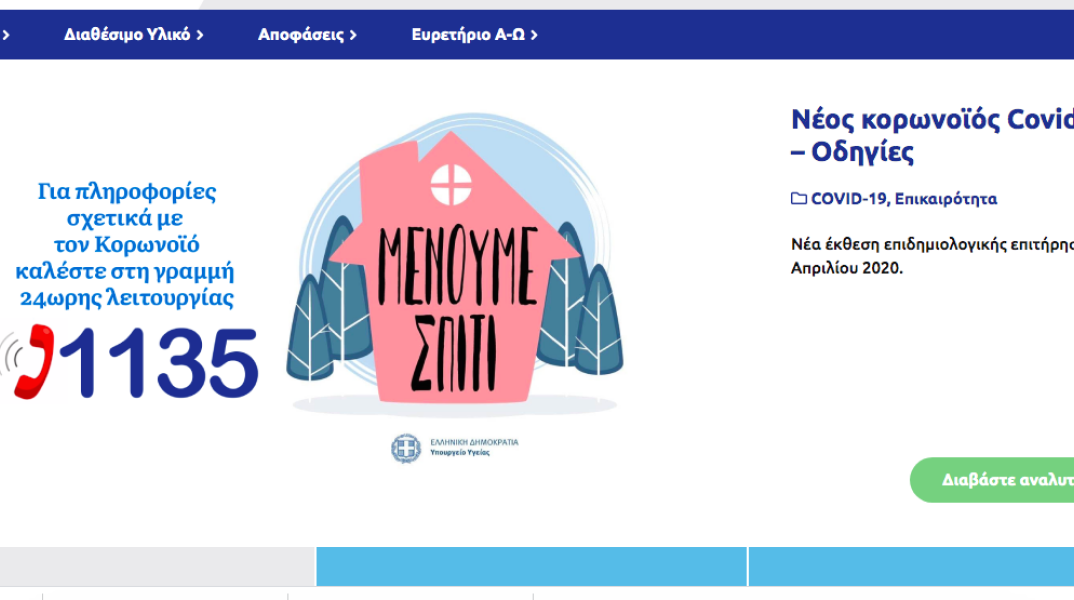Open the Επικαιρότητα category link
This screenshot has width=1074, height=600.
946,199
